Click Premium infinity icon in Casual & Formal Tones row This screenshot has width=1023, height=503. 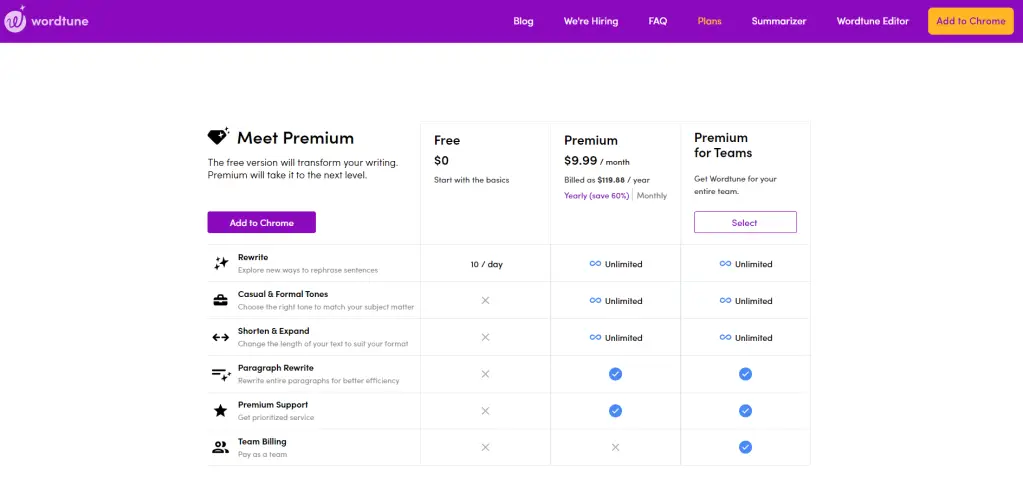(595, 300)
